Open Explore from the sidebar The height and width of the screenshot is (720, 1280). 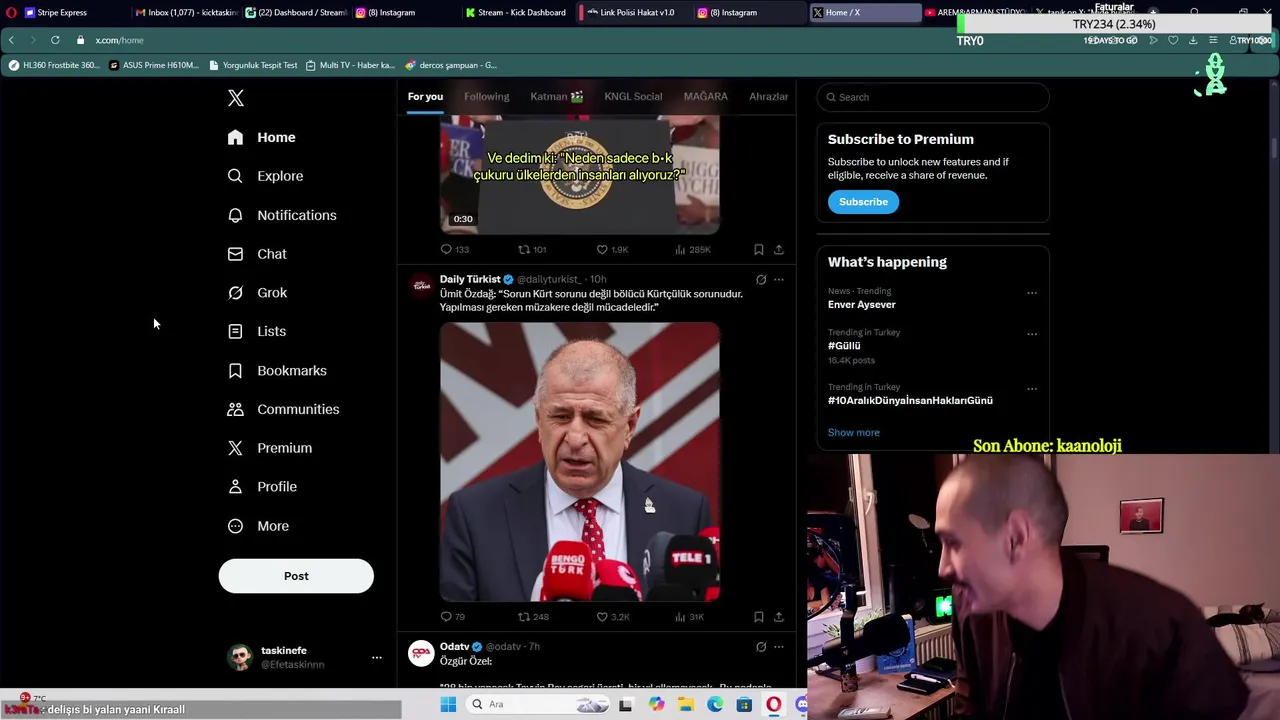266,176
